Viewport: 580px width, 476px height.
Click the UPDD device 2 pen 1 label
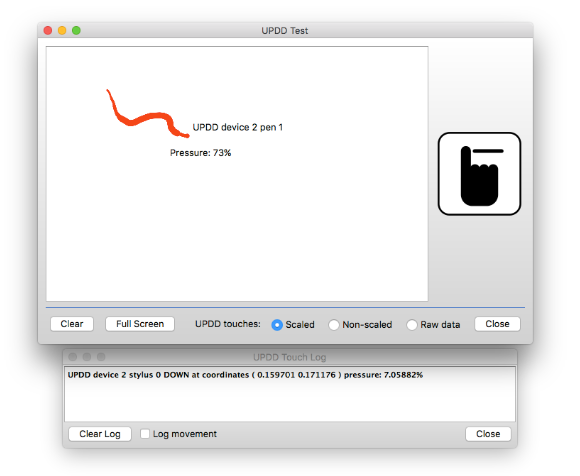pyautogui.click(x=237, y=127)
